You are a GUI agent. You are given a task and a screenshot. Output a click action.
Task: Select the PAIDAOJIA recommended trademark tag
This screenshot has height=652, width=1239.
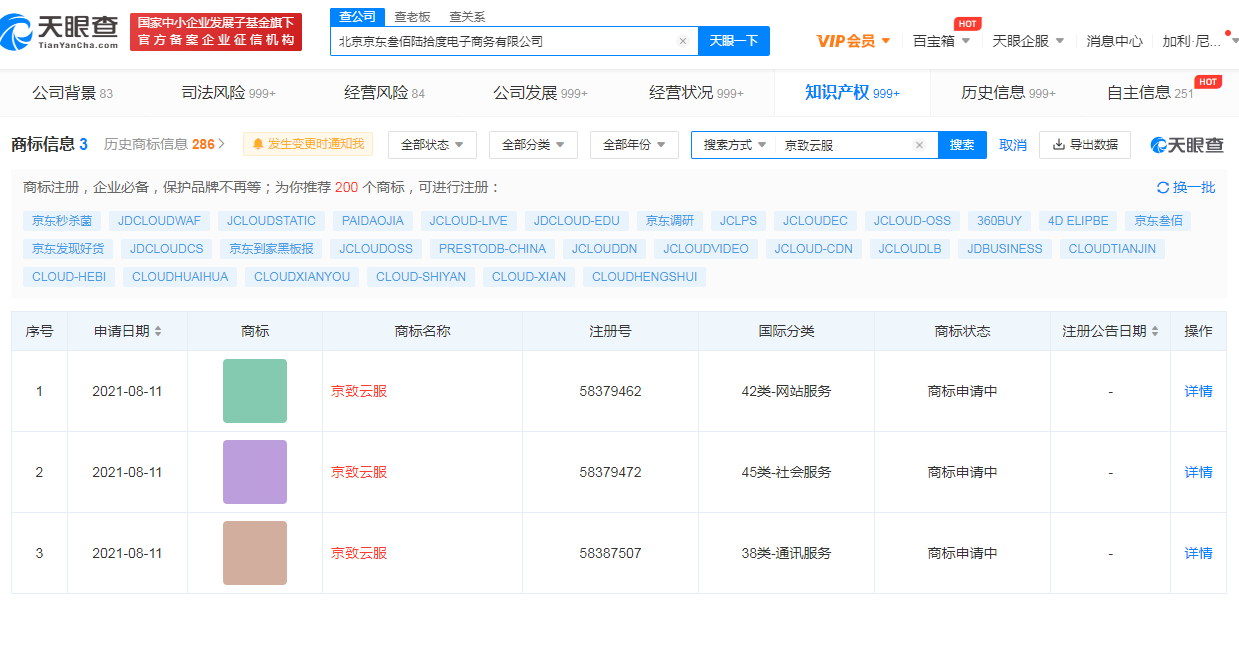(373, 221)
